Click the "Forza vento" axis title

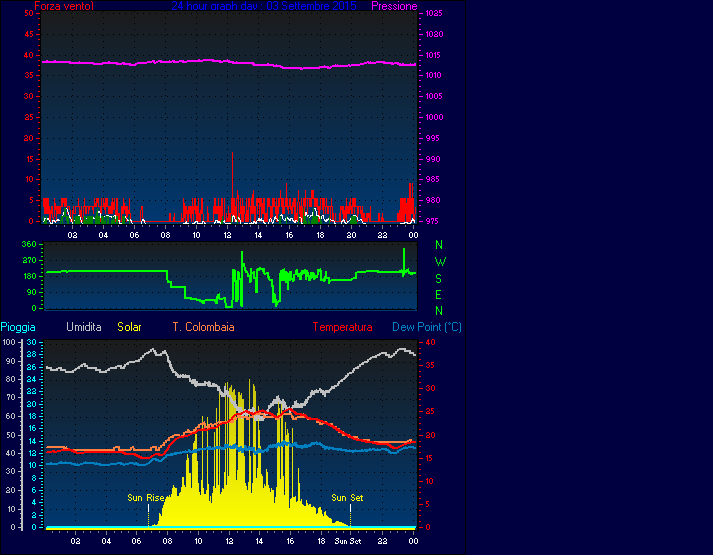(64, 6)
